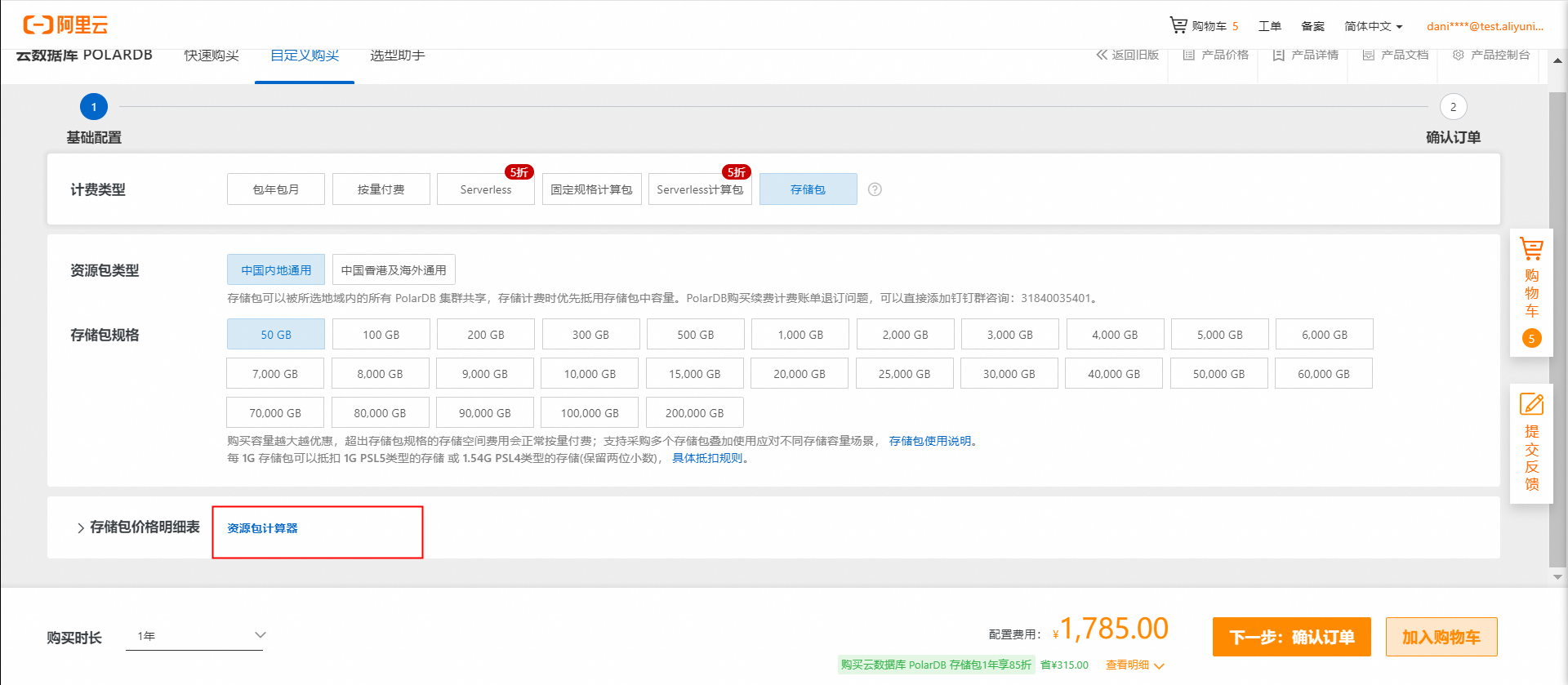Click the scrollbar down arrow
Screen dimensions: 1568x685
[x=1557, y=576]
